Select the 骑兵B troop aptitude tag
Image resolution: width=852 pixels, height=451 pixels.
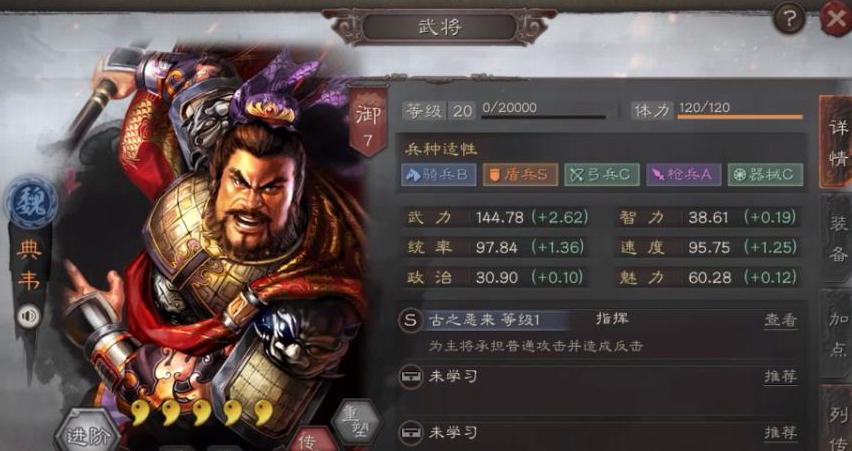pos(438,174)
